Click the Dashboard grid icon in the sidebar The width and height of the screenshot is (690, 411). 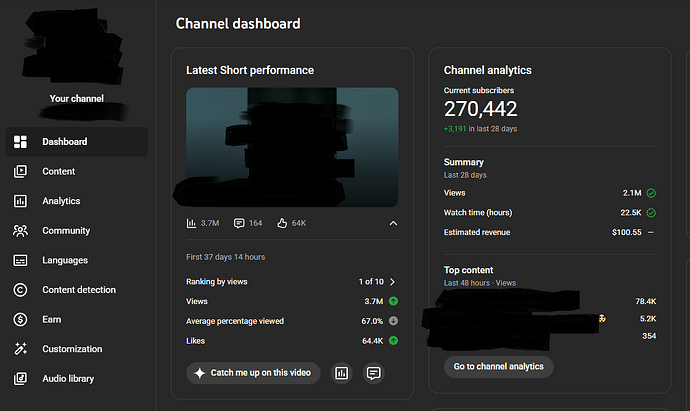20,142
